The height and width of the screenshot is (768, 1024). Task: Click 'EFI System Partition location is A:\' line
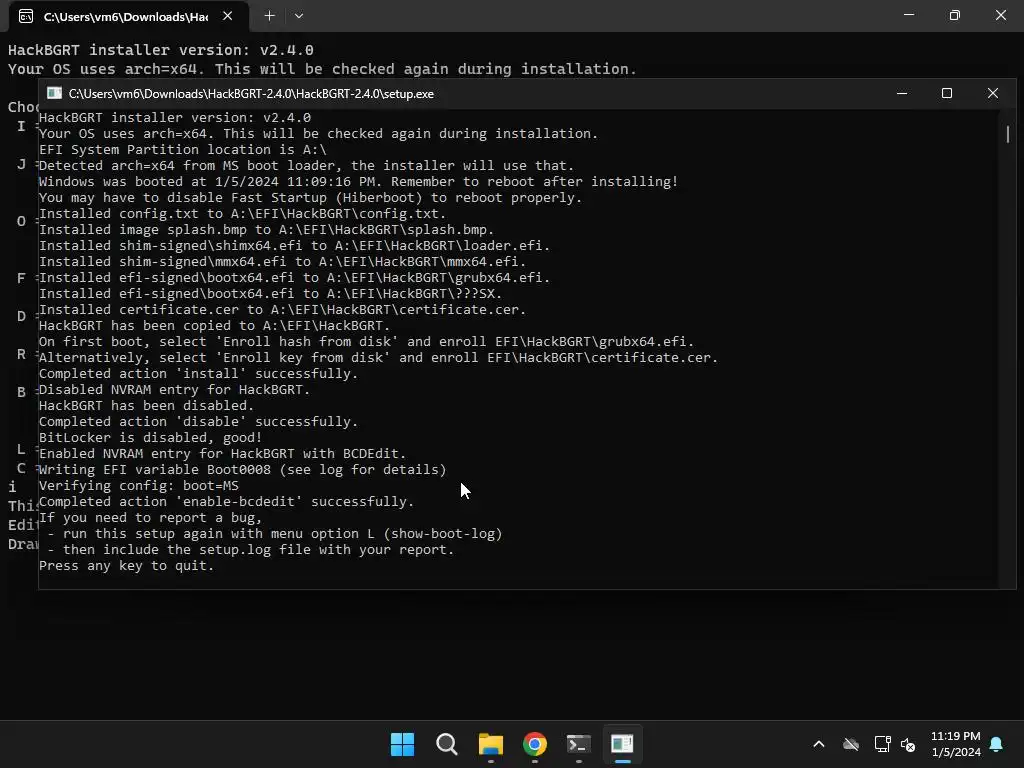pyautogui.click(x=182, y=150)
